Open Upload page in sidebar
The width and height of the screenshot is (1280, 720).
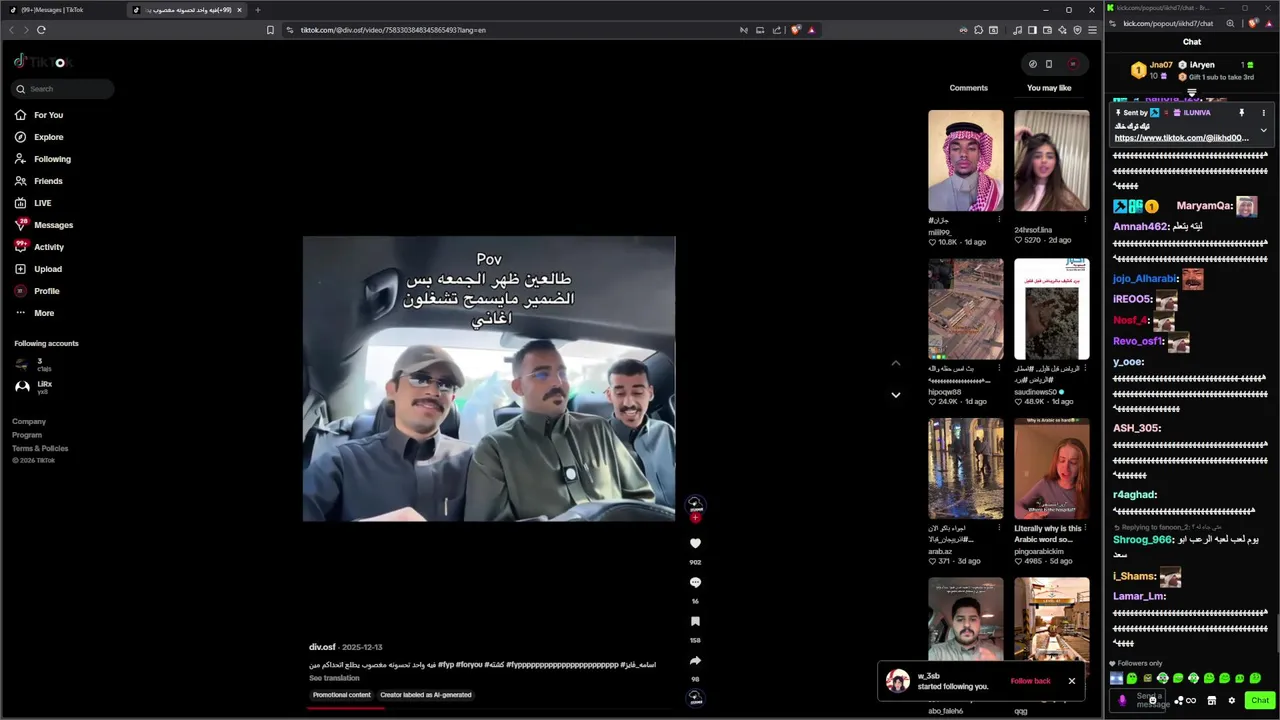pyautogui.click(x=39, y=269)
